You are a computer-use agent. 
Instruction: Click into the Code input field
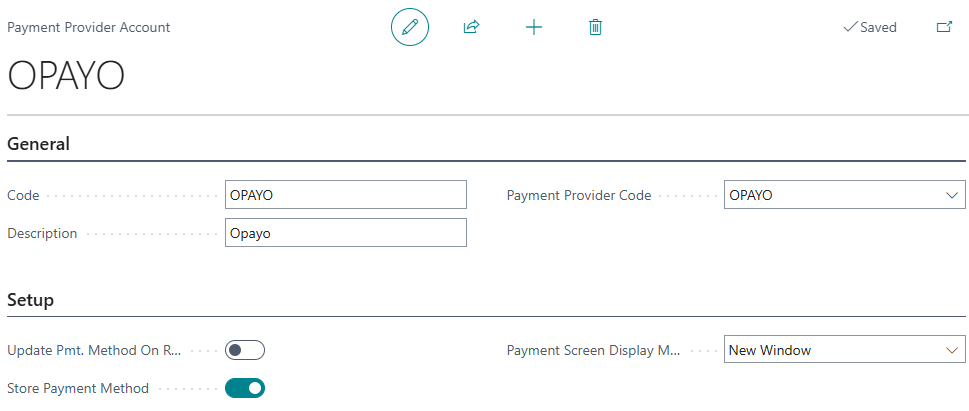point(345,195)
